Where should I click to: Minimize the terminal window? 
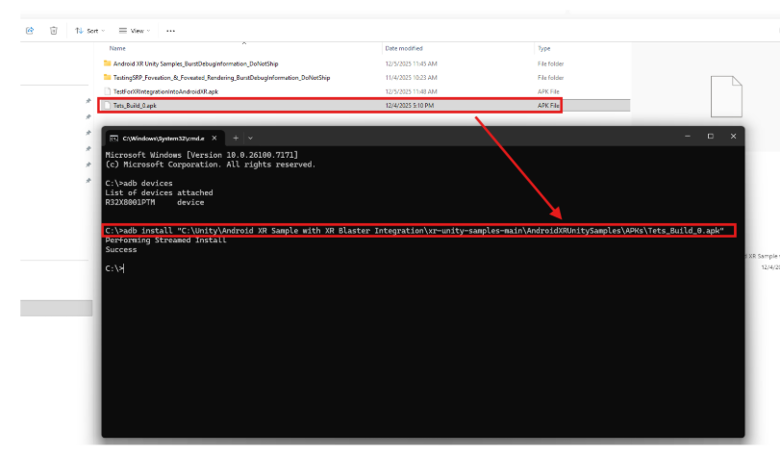click(687, 136)
